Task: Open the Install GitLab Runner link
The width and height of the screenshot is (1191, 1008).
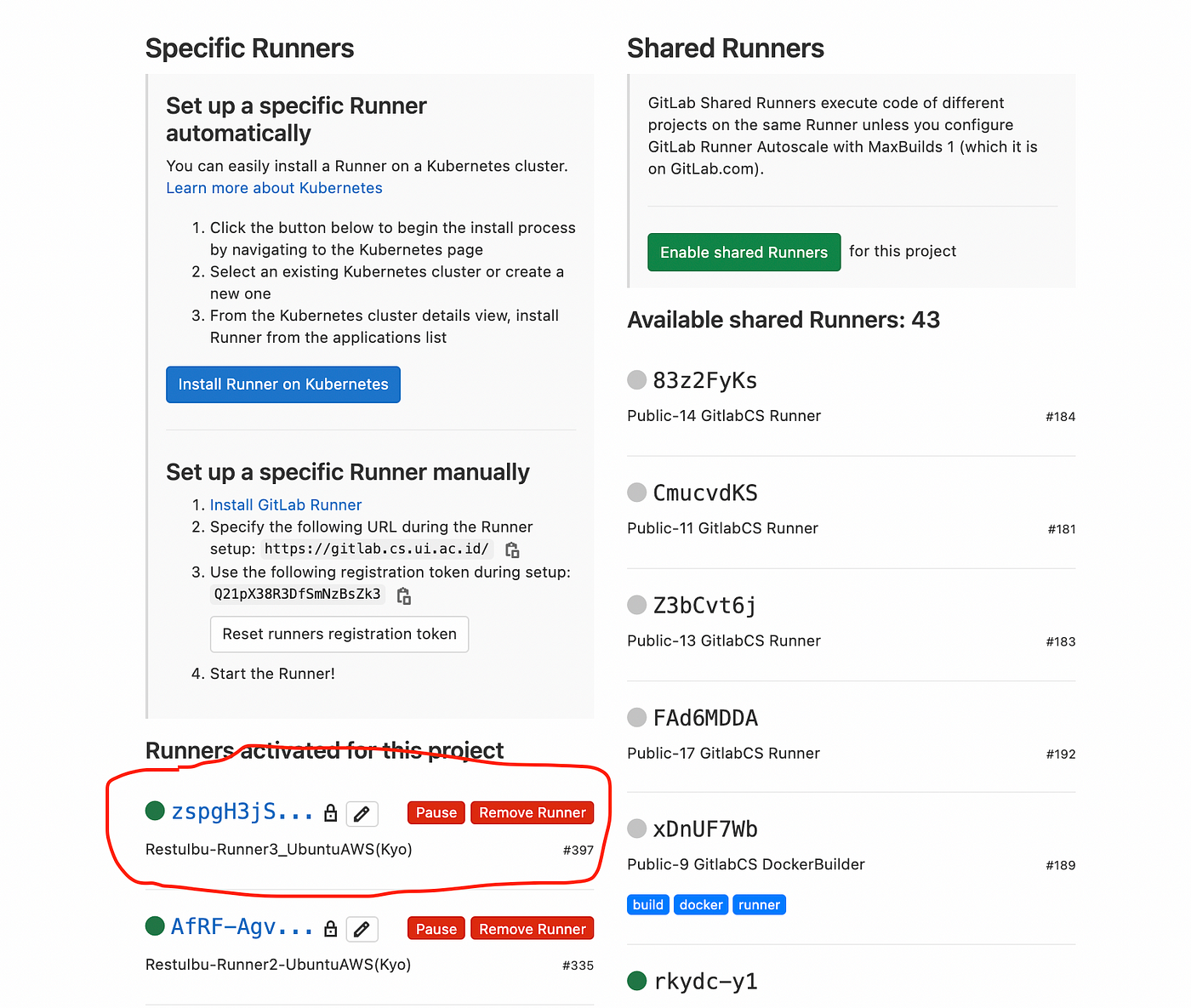Action: (286, 505)
